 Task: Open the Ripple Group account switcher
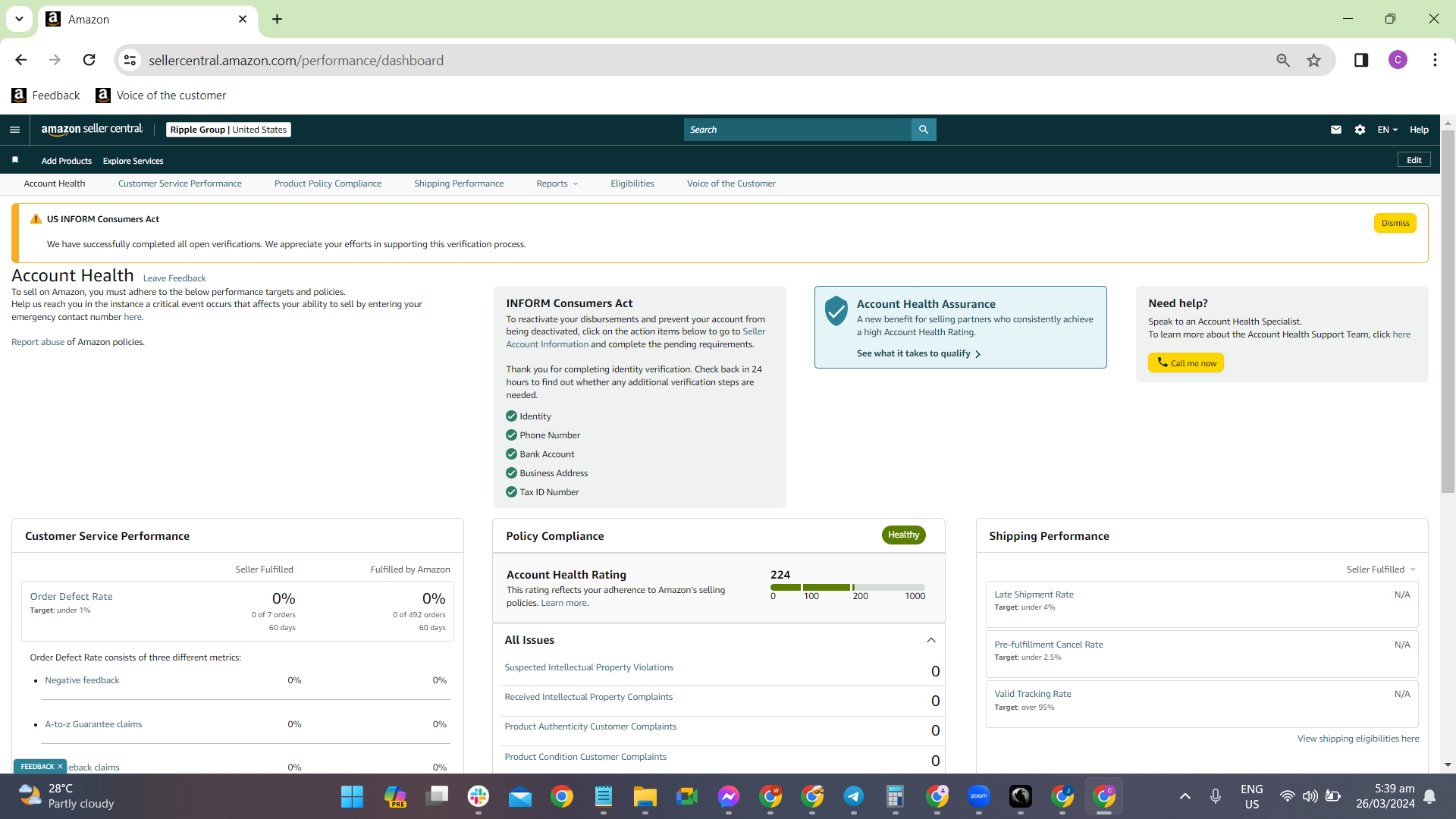(x=228, y=130)
